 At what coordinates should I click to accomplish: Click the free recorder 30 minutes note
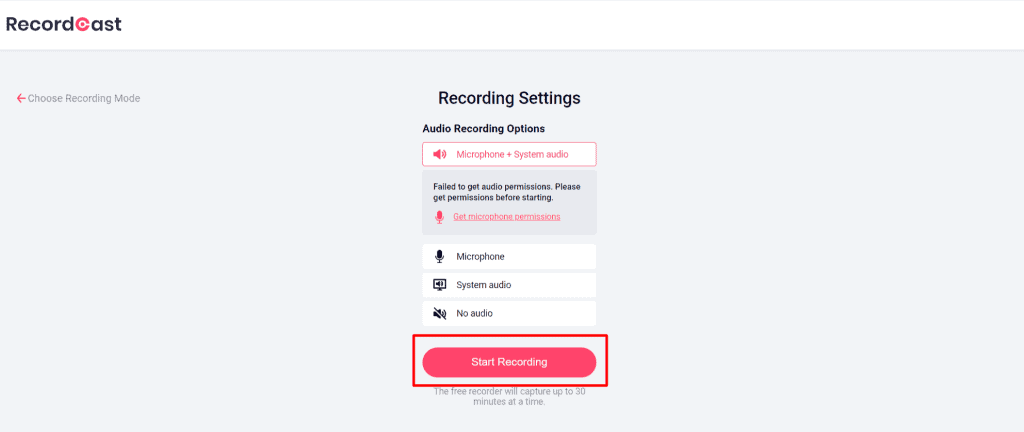(x=509, y=397)
